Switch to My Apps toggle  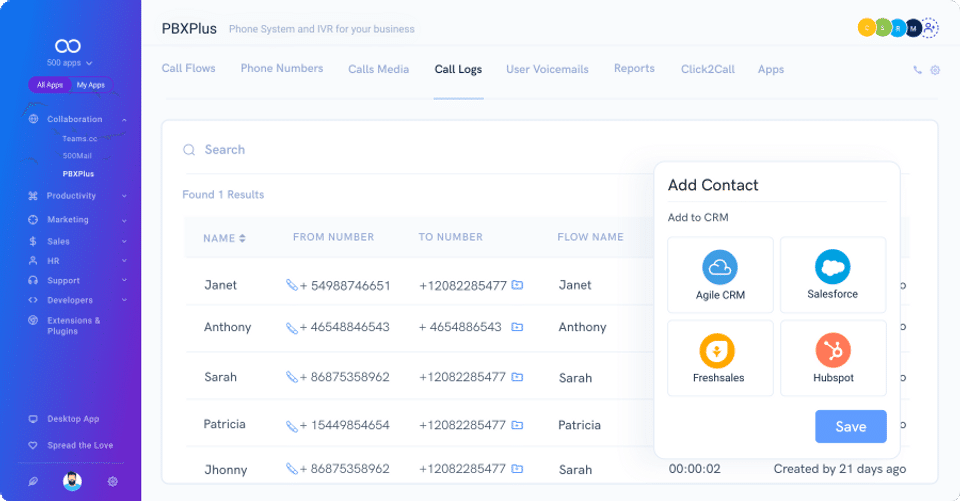tap(91, 85)
